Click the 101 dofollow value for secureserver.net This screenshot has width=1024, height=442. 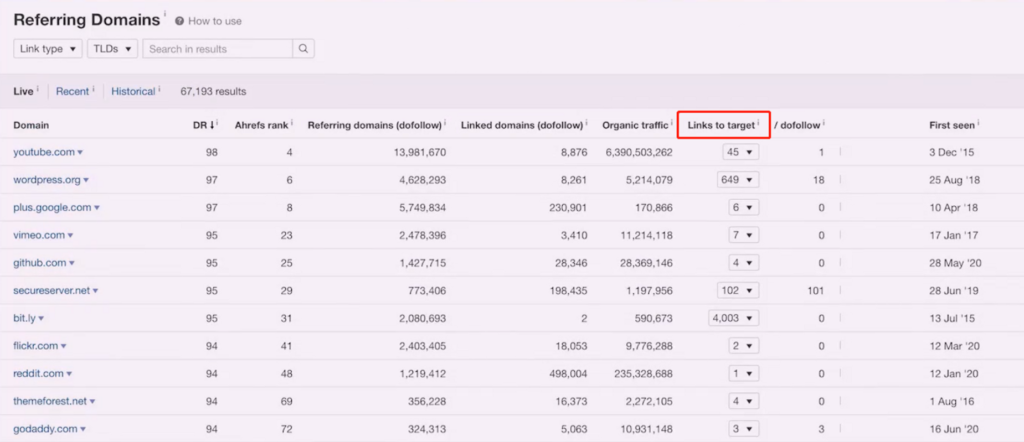[x=816, y=291]
